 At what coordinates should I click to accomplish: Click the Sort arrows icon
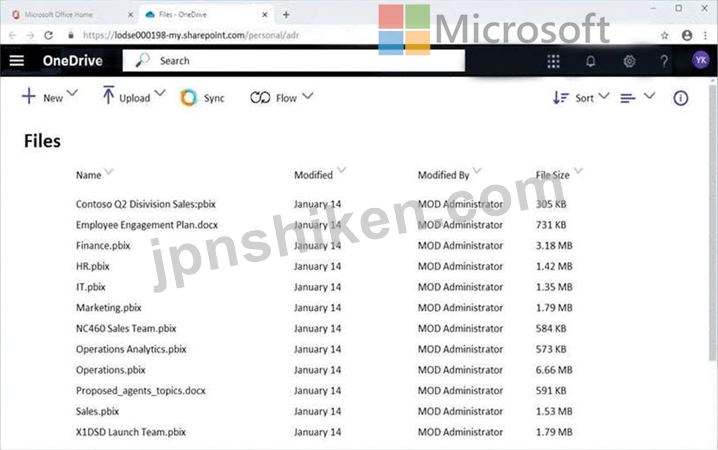coord(560,98)
